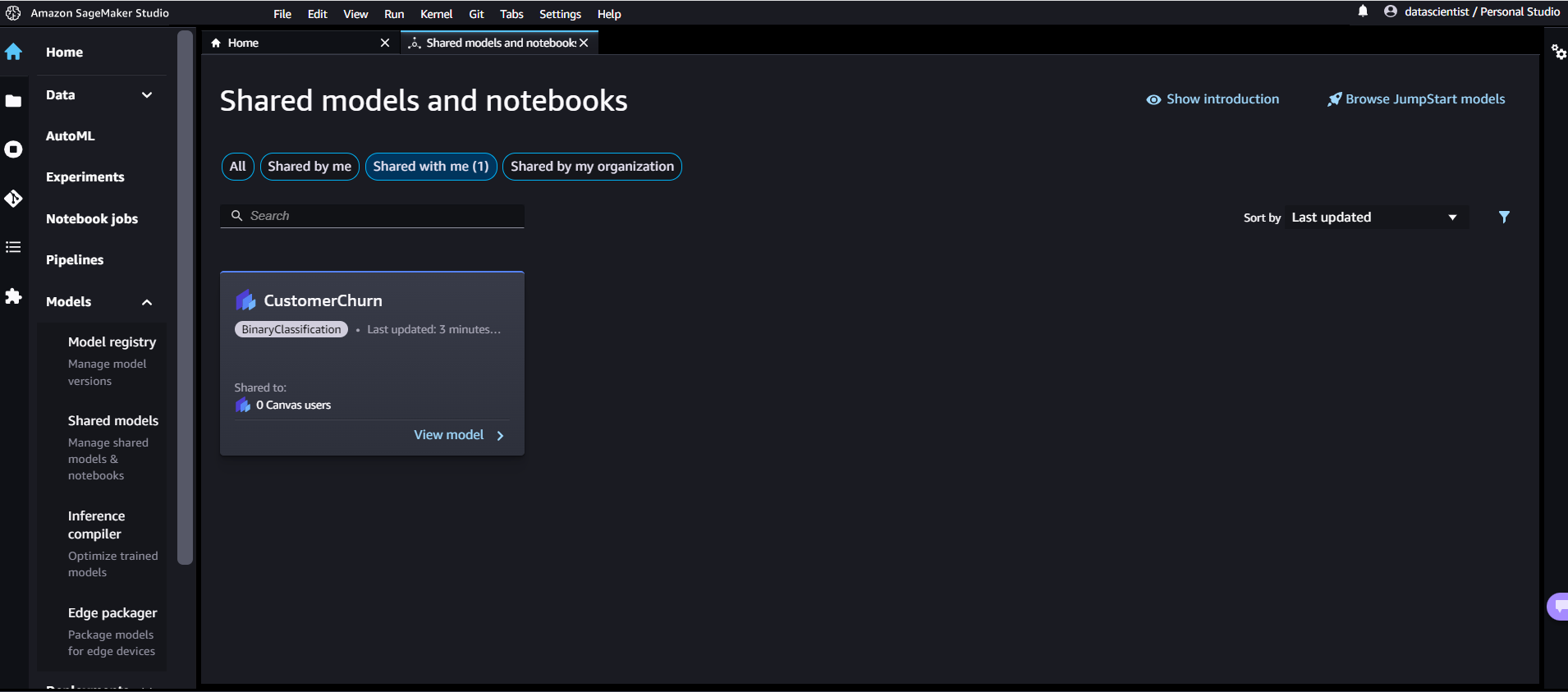Open the Tabs menu

511,14
